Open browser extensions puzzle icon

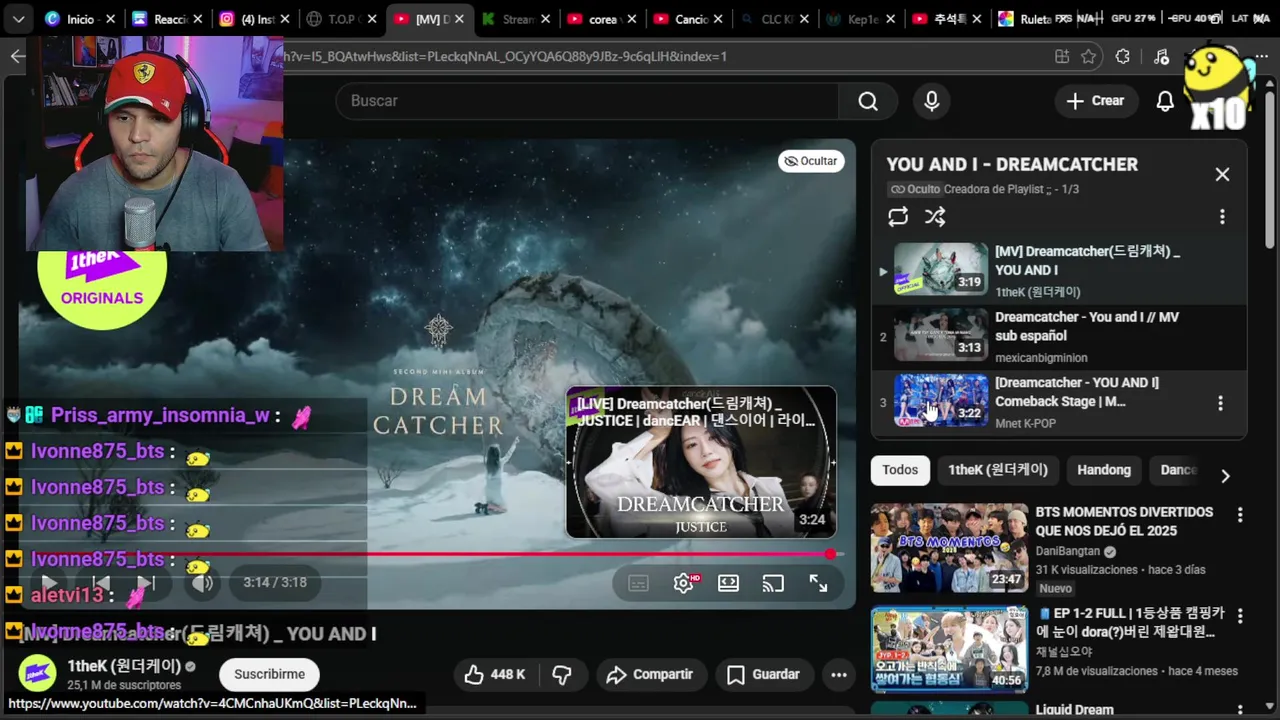click(1123, 57)
